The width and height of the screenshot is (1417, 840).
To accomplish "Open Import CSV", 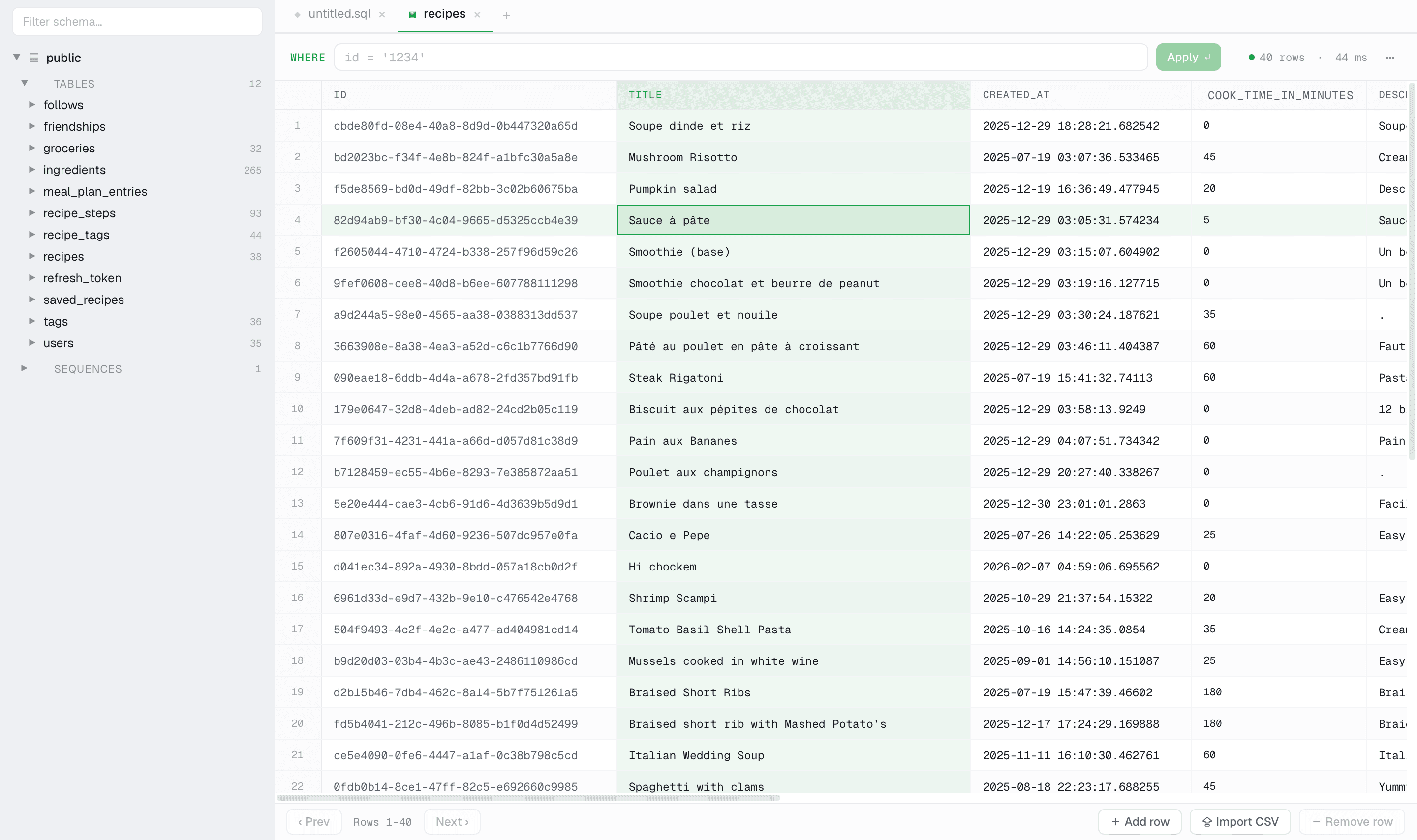I will coord(1240,821).
